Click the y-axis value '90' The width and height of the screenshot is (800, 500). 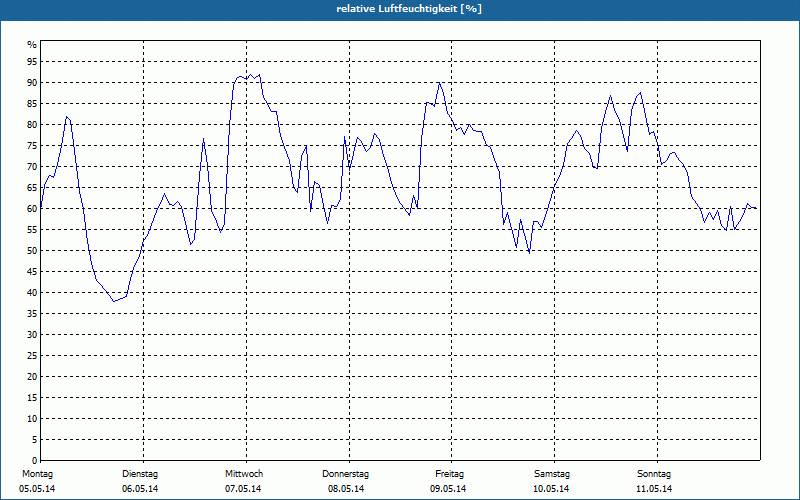(32, 83)
